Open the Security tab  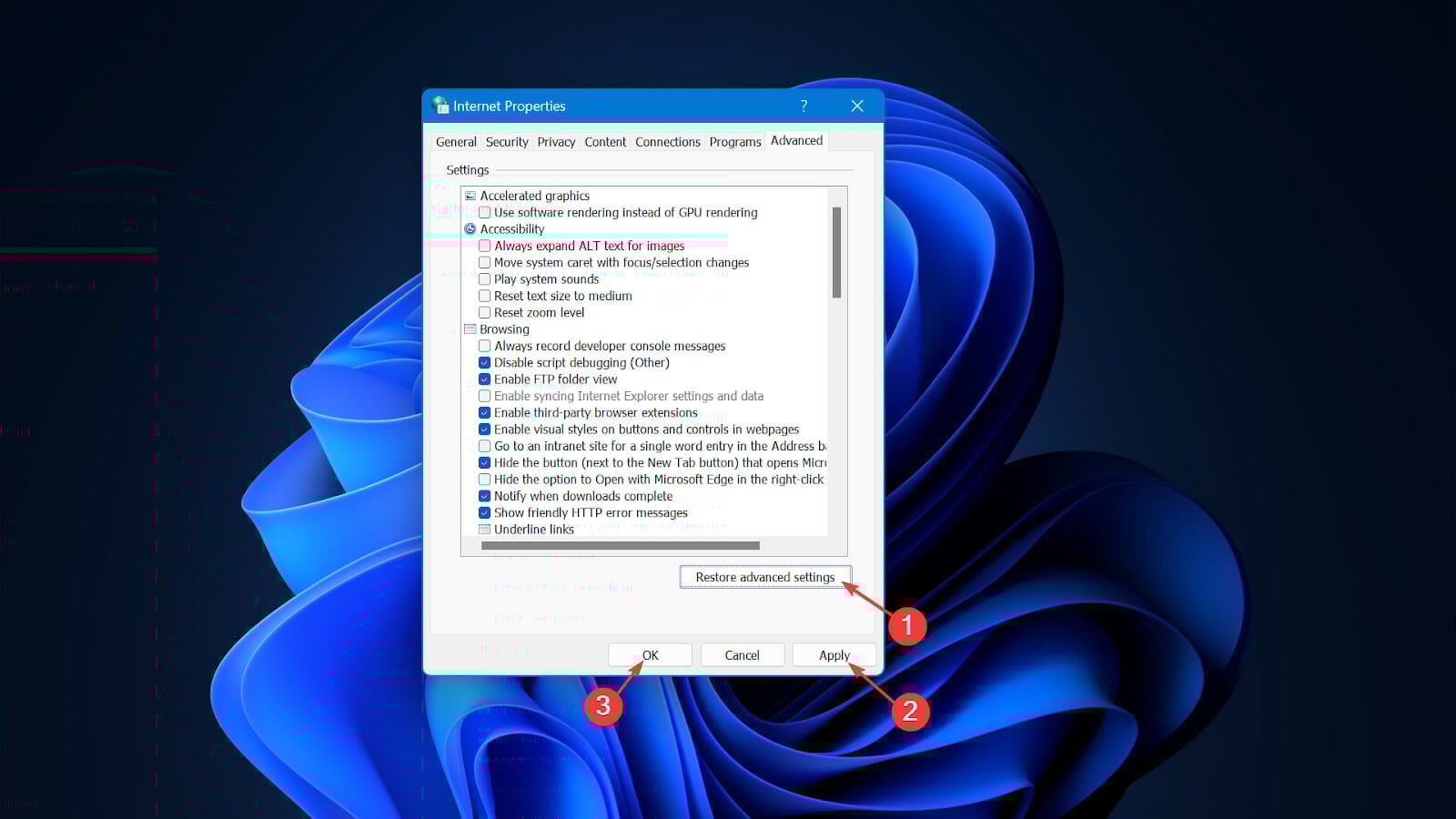click(x=507, y=142)
